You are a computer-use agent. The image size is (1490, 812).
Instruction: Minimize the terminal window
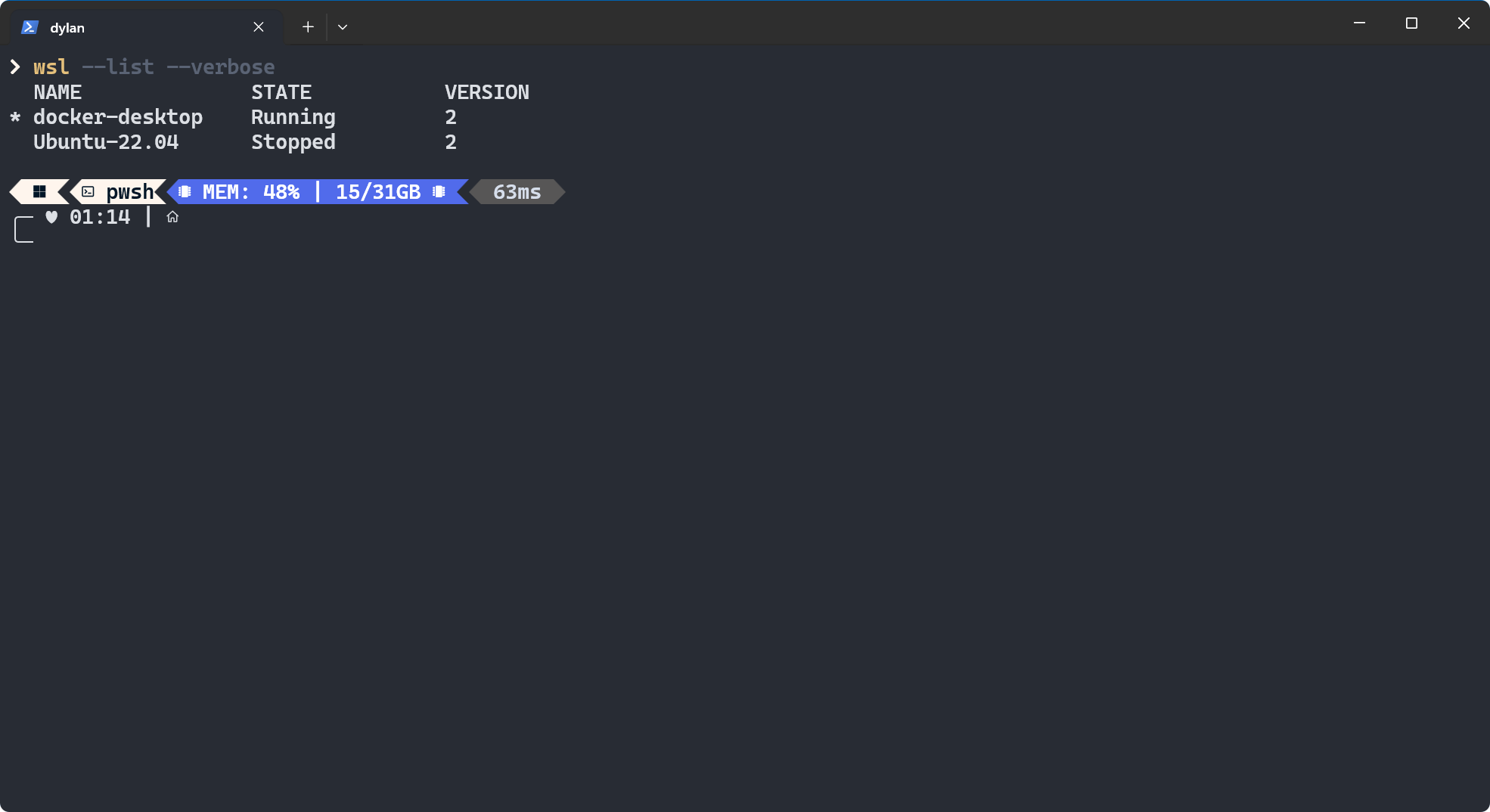(1359, 23)
